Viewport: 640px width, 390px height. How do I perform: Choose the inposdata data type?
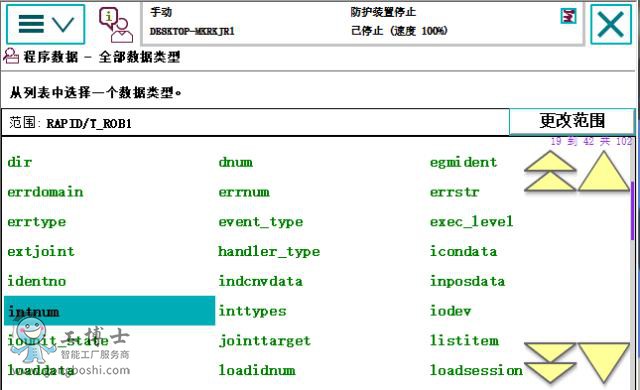point(467,281)
